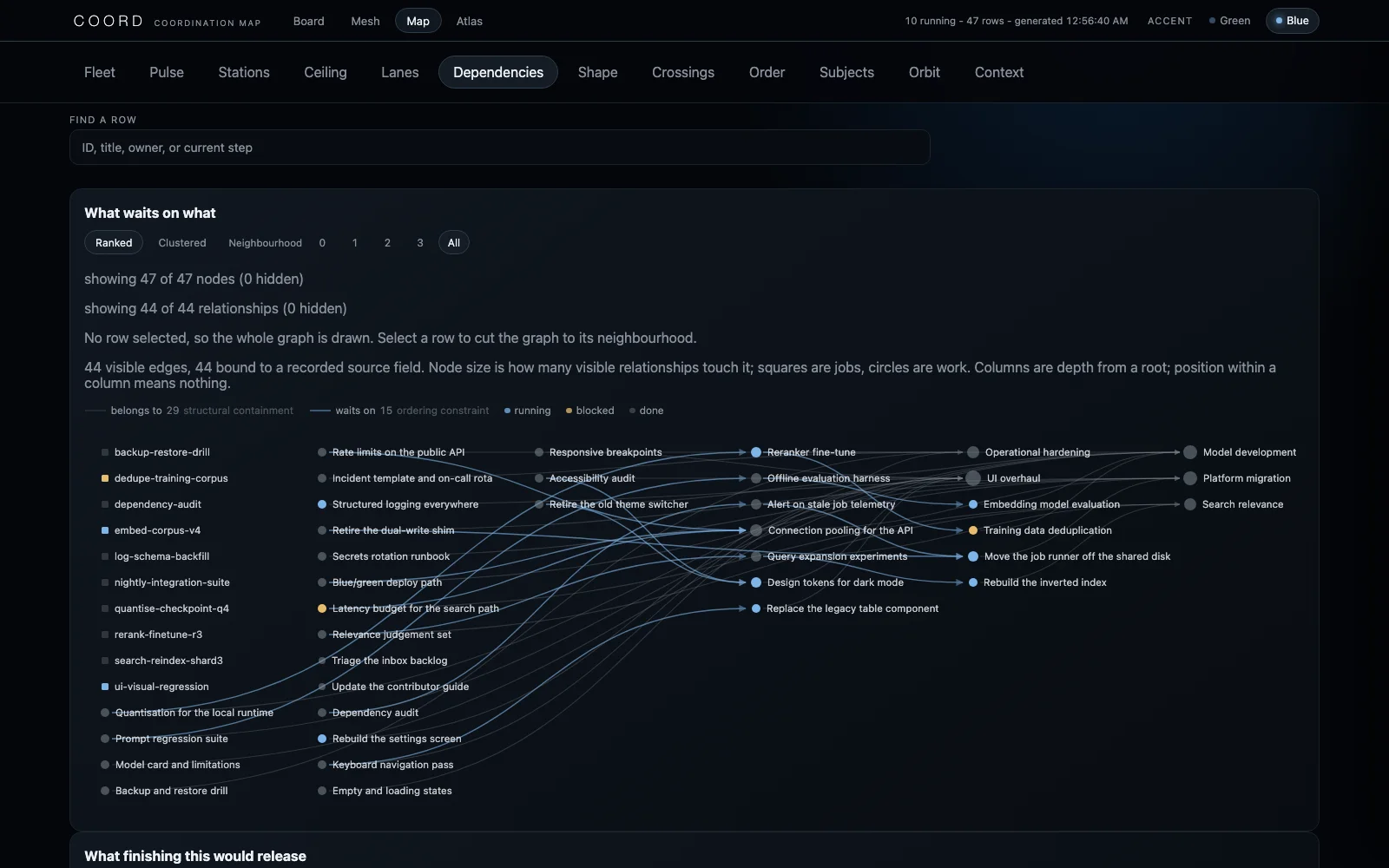Screen dimensions: 1389x868
Task: Click the Embedding model evaluation node circle
Action: (x=973, y=504)
